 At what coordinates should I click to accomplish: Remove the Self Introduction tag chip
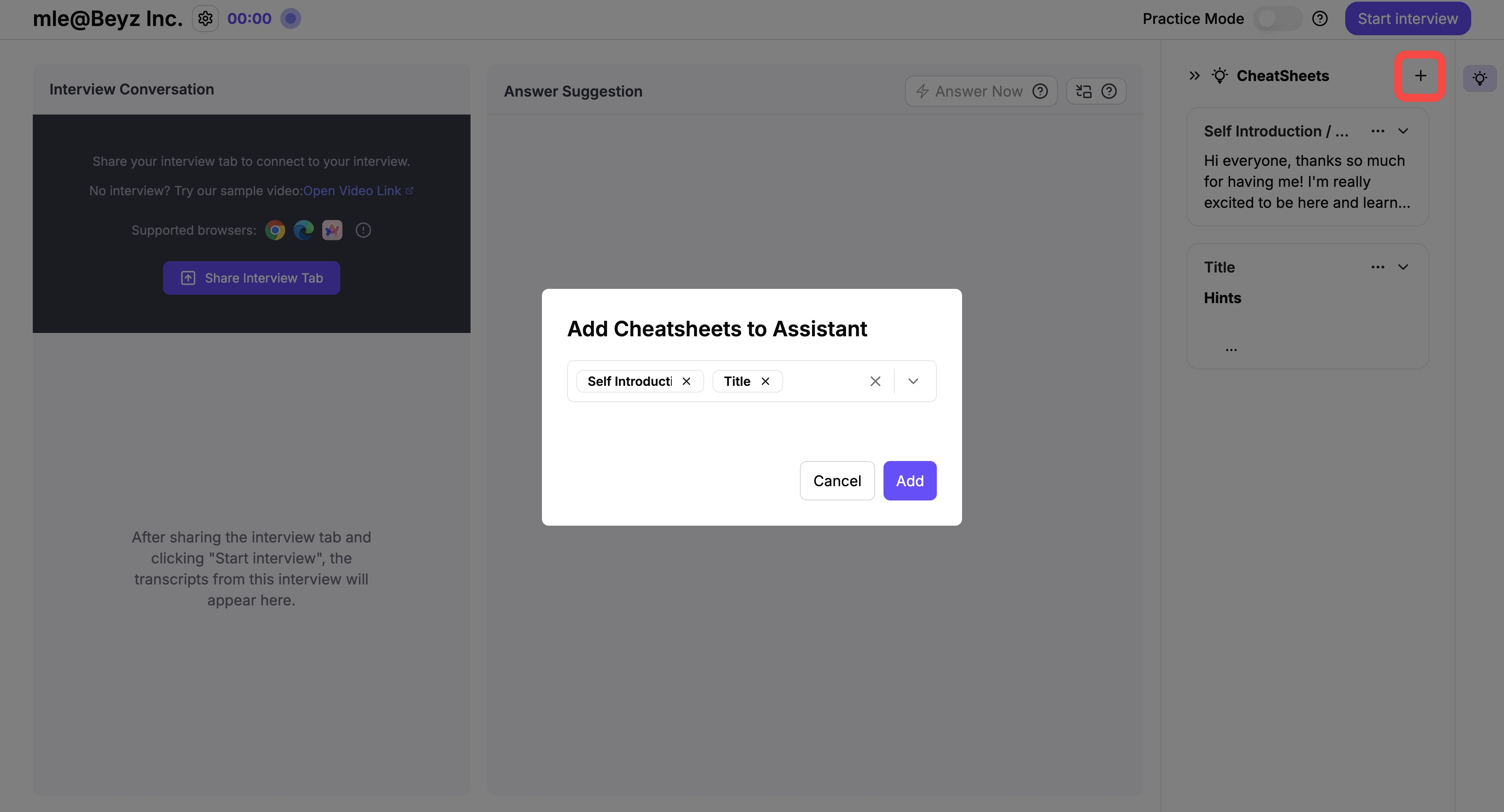pyautogui.click(x=686, y=382)
